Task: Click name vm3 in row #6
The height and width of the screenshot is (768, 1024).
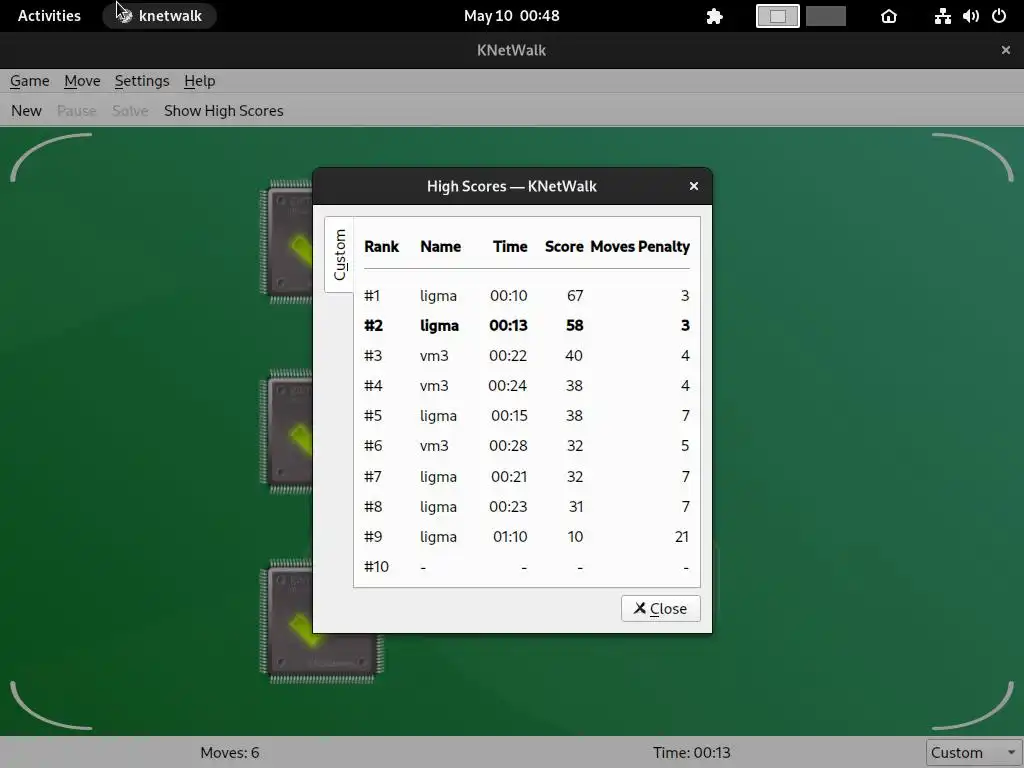Action: (x=434, y=446)
